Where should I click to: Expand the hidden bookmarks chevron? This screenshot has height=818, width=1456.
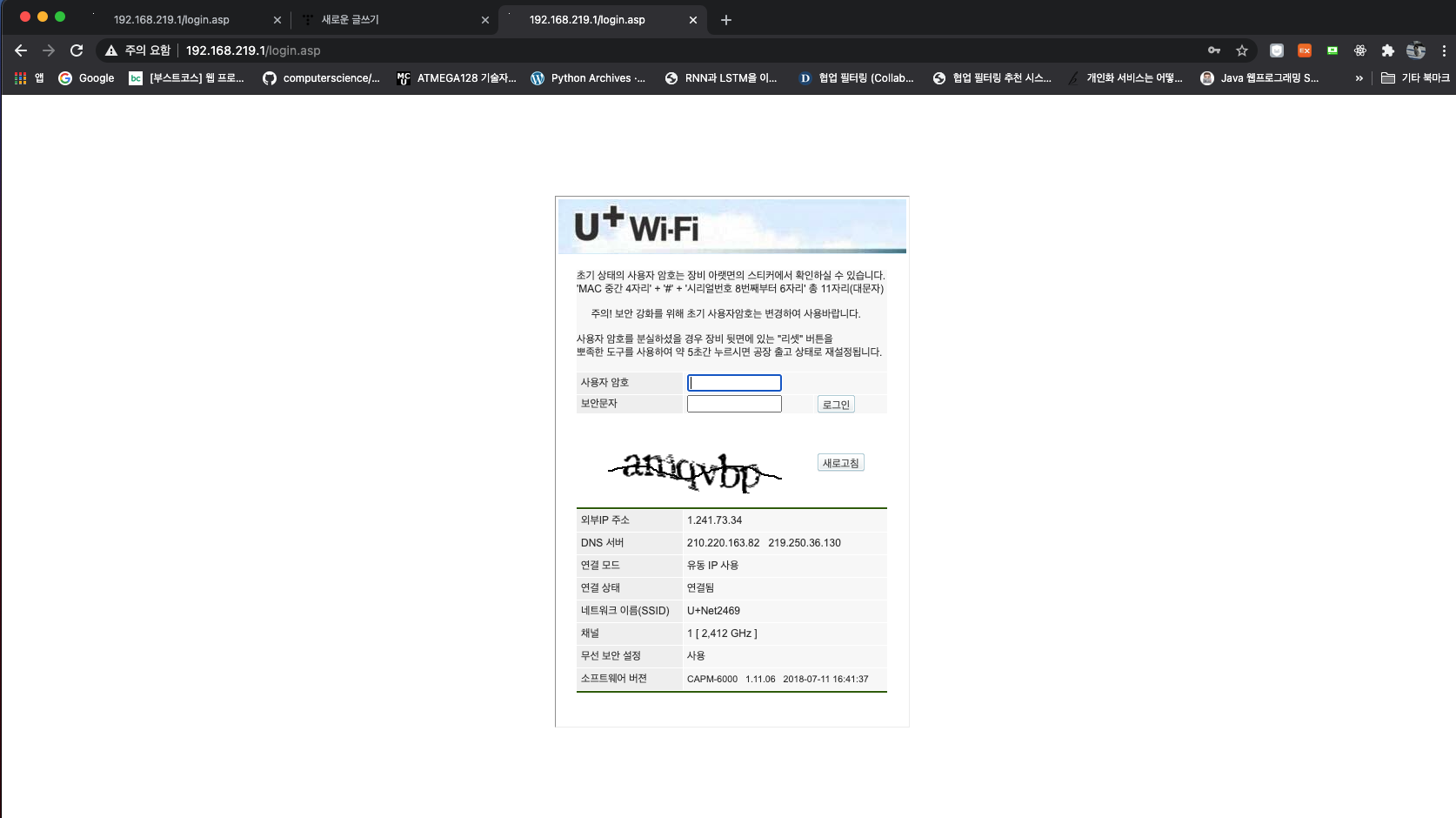pyautogui.click(x=1359, y=78)
